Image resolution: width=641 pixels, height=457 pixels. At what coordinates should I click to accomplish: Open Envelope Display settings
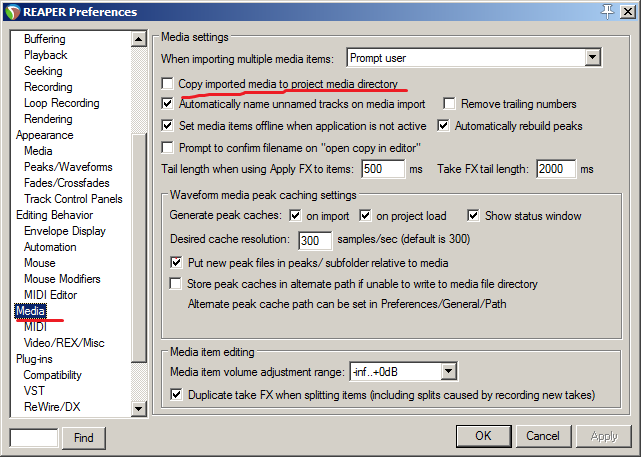(65, 231)
